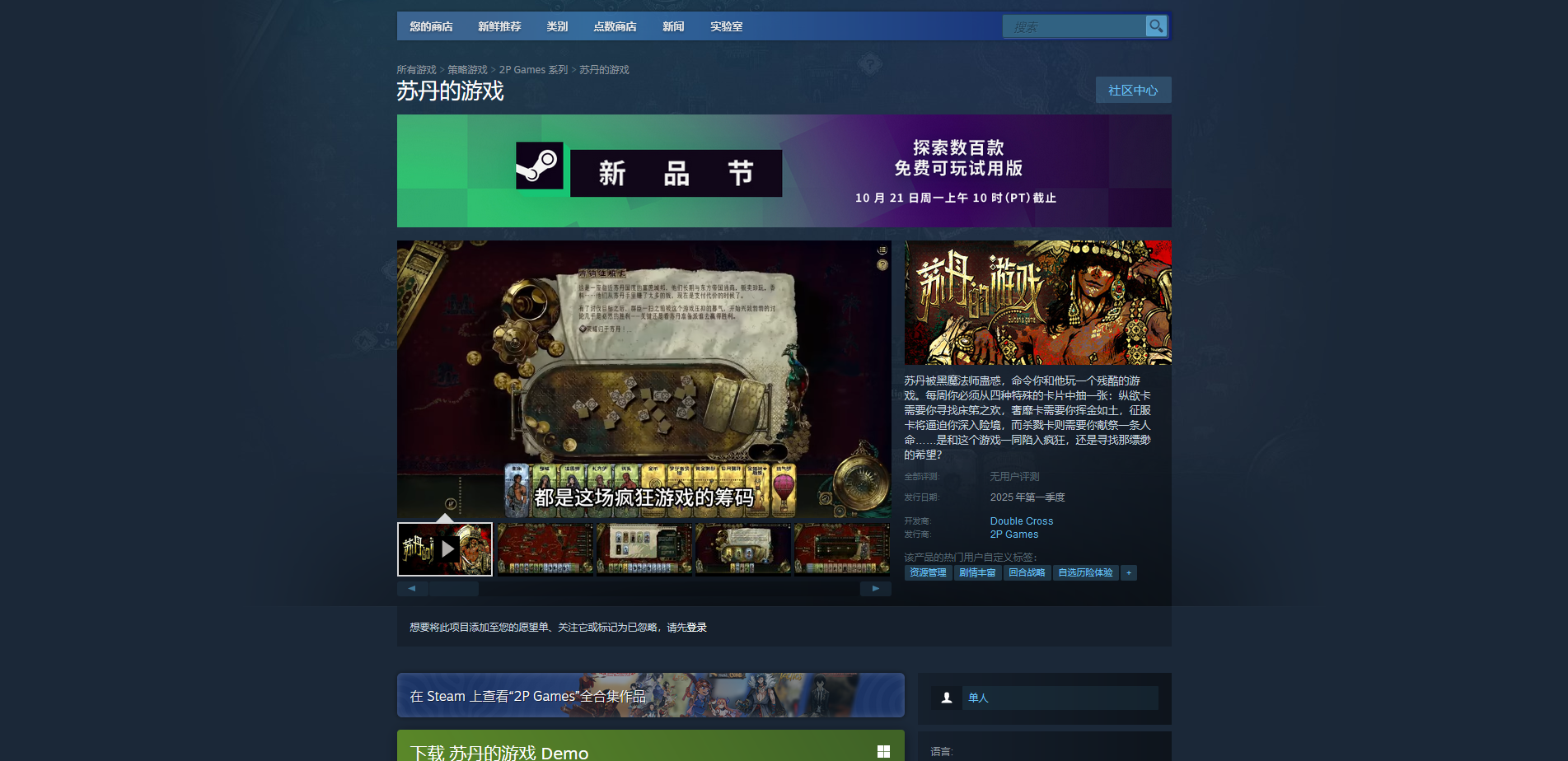1568x761 pixels.
Task: Go to 点数商店 tab
Action: tap(615, 26)
